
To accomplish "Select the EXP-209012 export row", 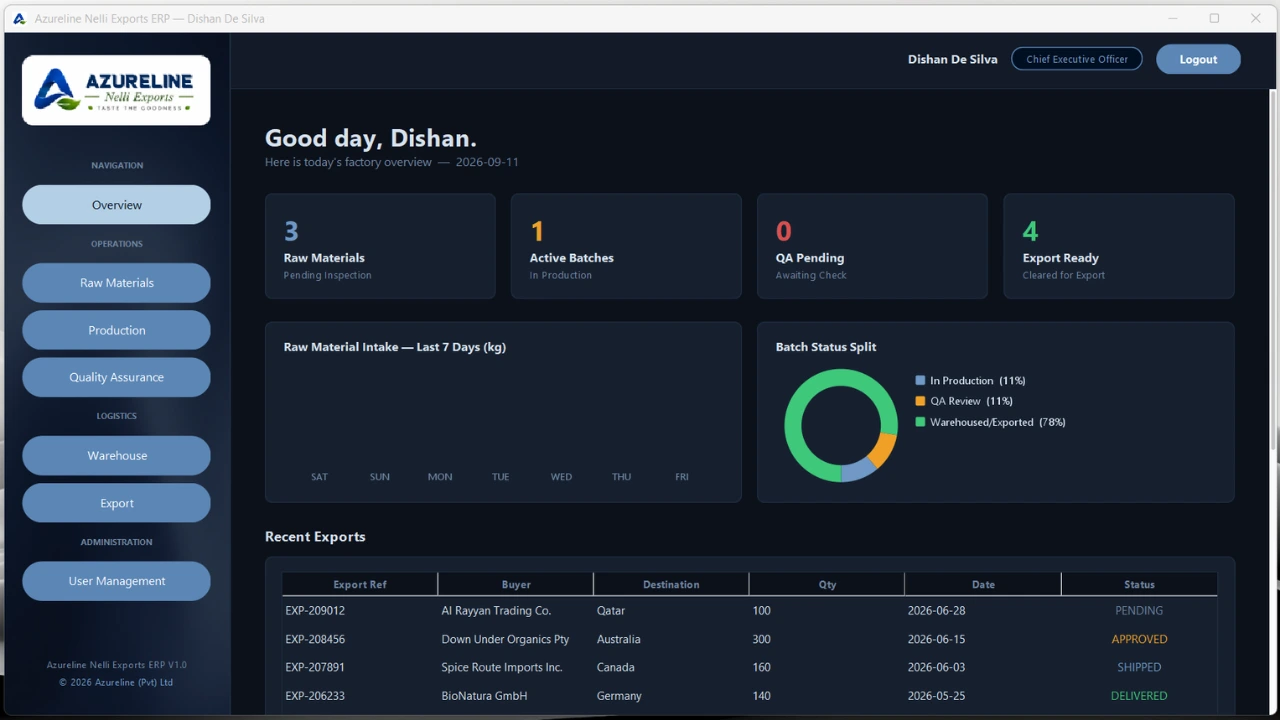I will point(750,610).
